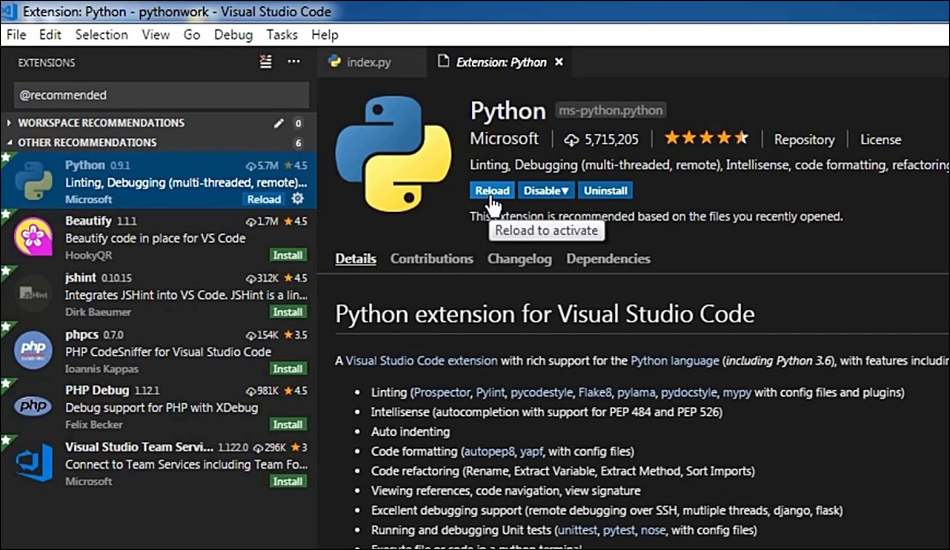Open the Repository link
The width and height of the screenshot is (950, 550).
tap(804, 139)
